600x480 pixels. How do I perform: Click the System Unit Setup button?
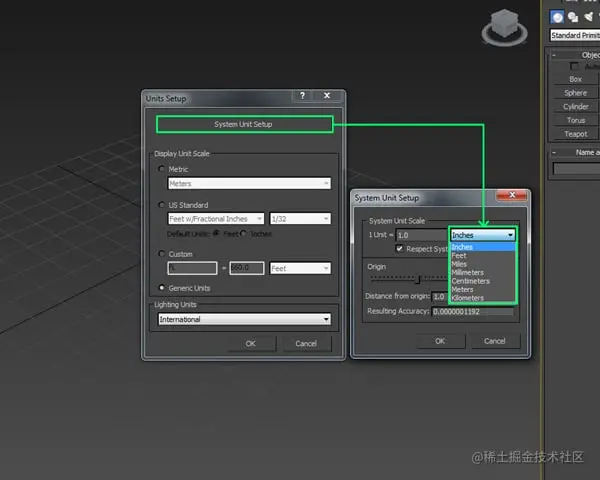(x=245, y=124)
